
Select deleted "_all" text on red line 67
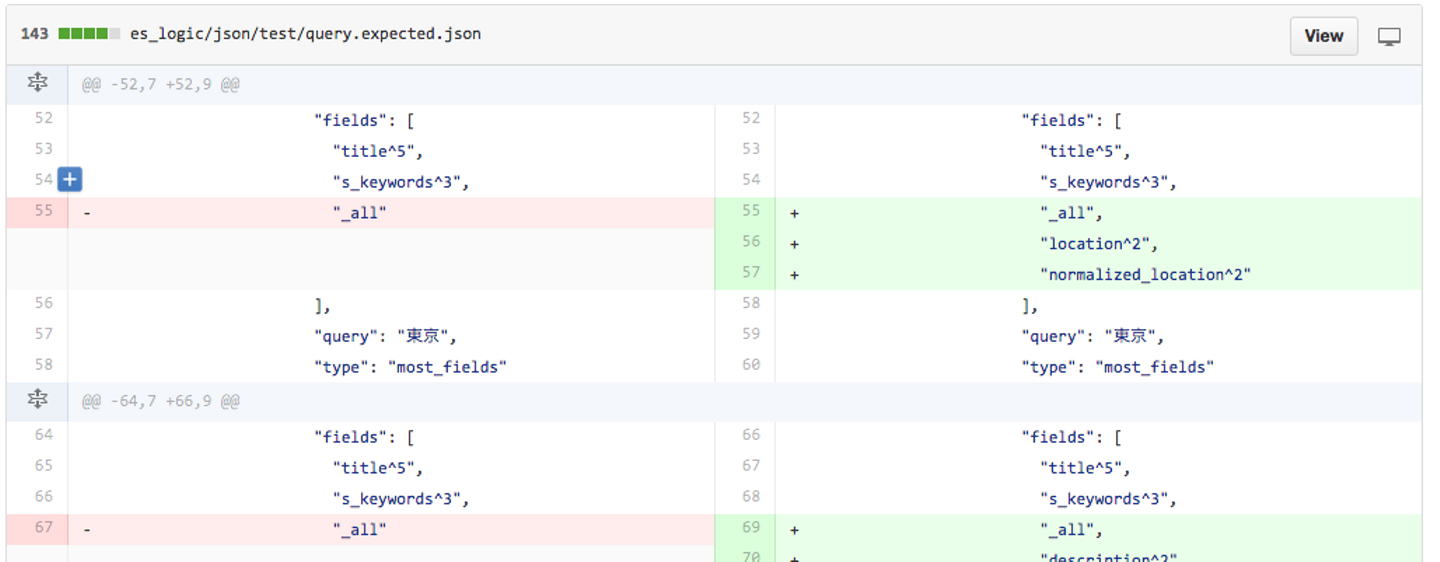point(359,530)
